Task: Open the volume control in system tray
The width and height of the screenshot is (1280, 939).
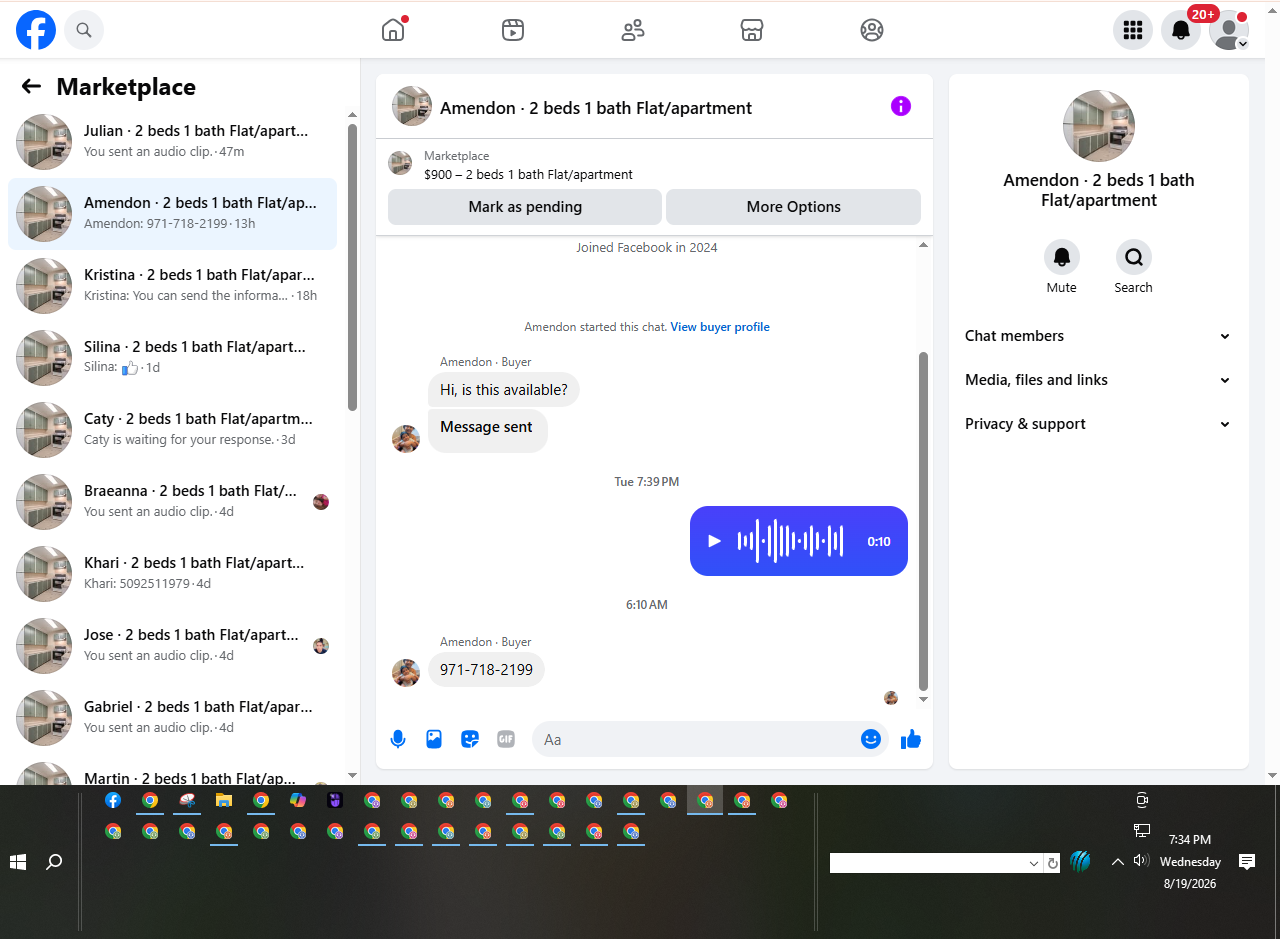Action: (x=1141, y=860)
